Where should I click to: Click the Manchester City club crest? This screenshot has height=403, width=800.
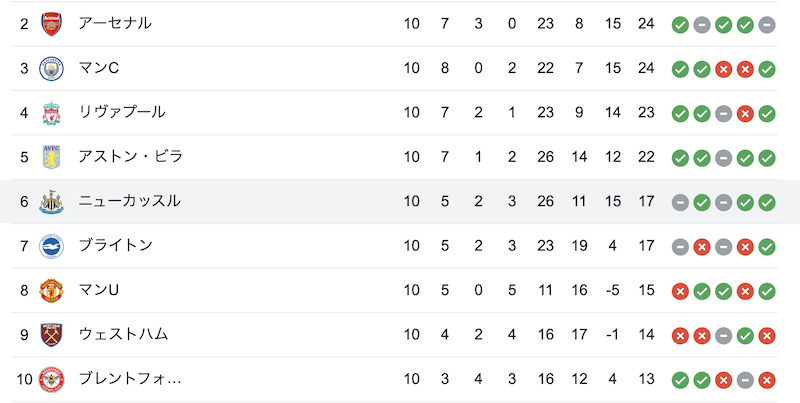[51, 68]
